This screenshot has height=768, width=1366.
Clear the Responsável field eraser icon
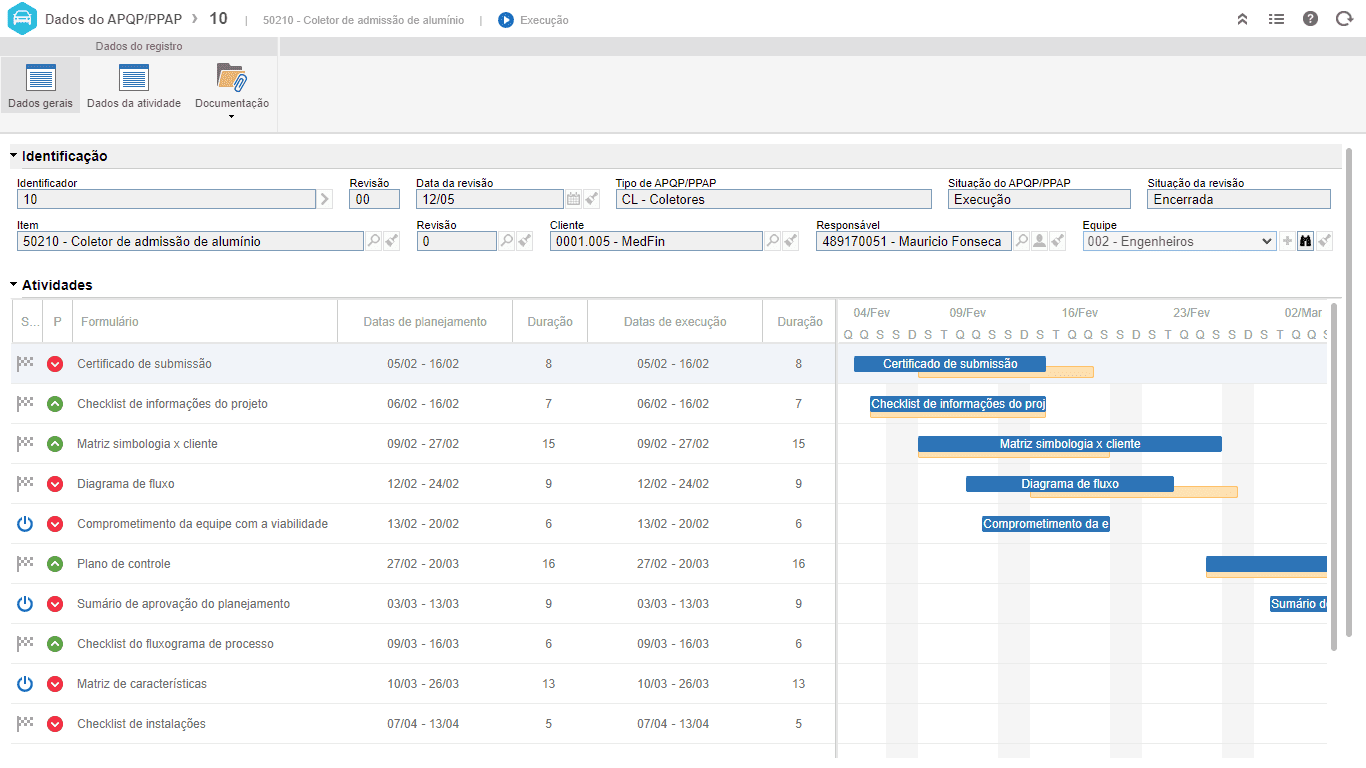[x=1058, y=241]
